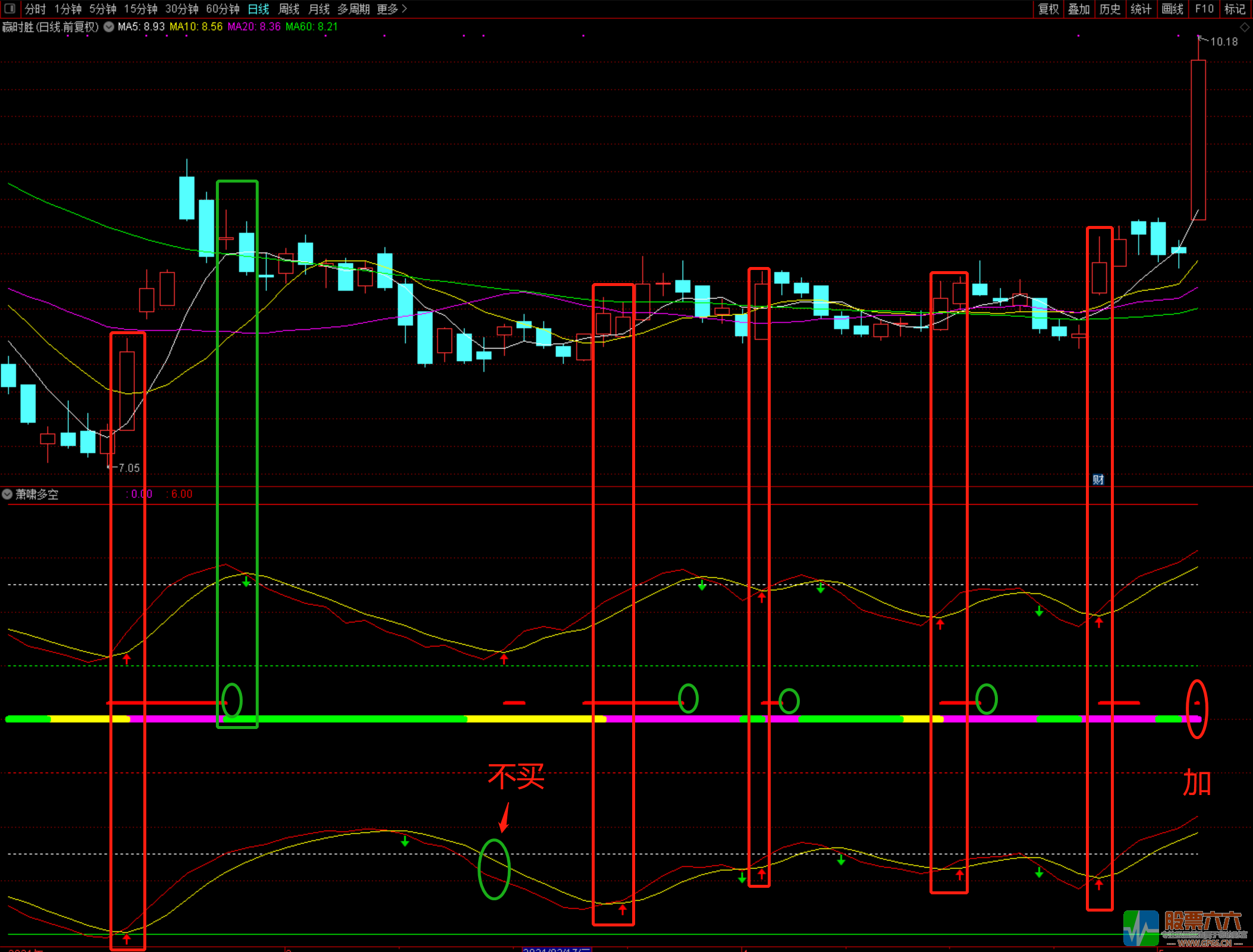Switch to 分时 intraday view
Viewport: 1253px width, 952px height.
[35, 9]
